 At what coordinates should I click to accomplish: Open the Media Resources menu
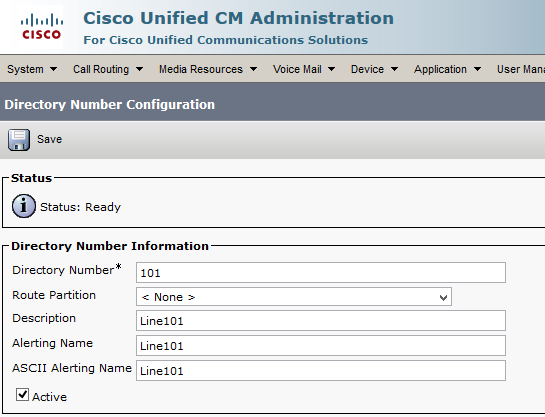coord(208,69)
